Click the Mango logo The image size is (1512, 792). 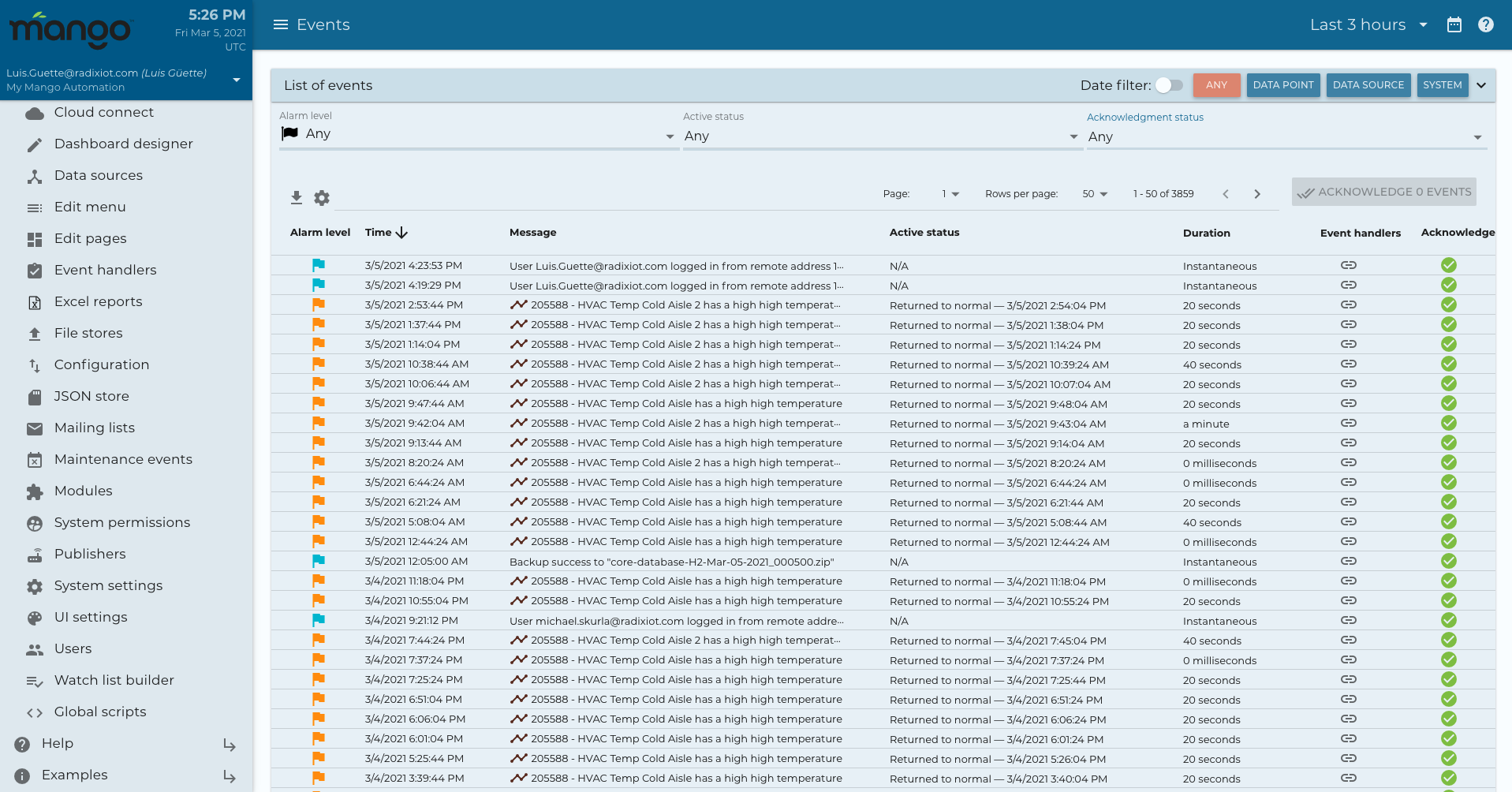pyautogui.click(x=69, y=30)
